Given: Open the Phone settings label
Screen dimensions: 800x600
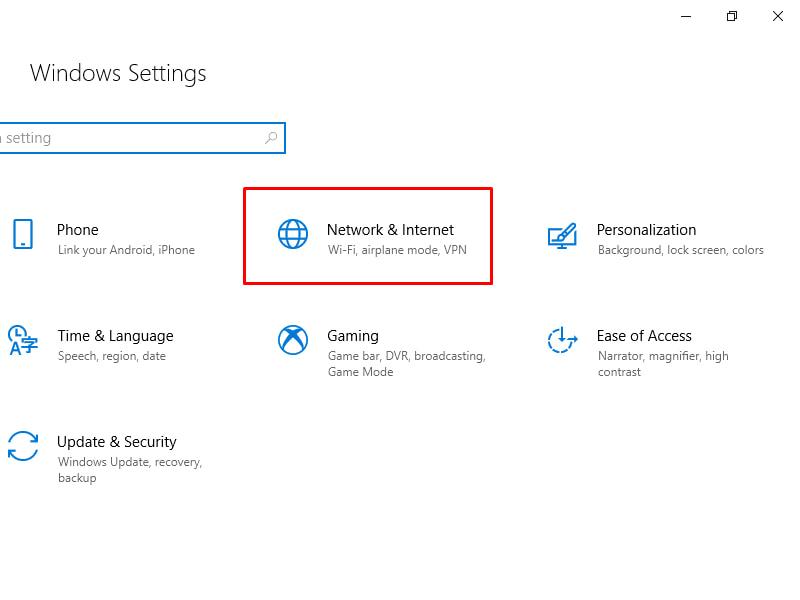Looking at the screenshot, I should (x=78, y=230).
